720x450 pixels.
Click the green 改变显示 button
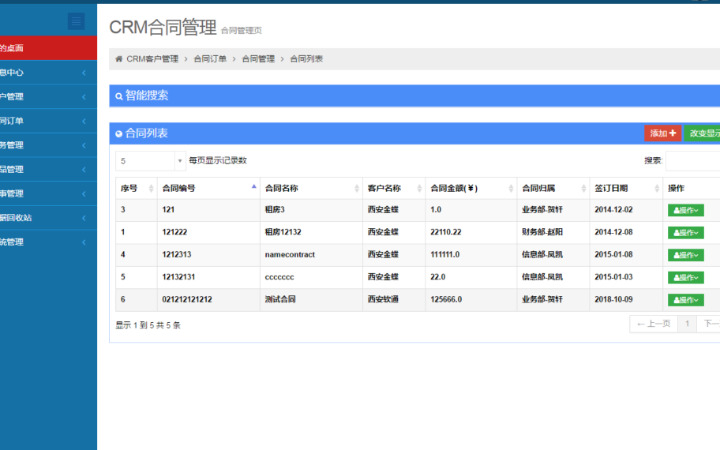tap(702, 133)
